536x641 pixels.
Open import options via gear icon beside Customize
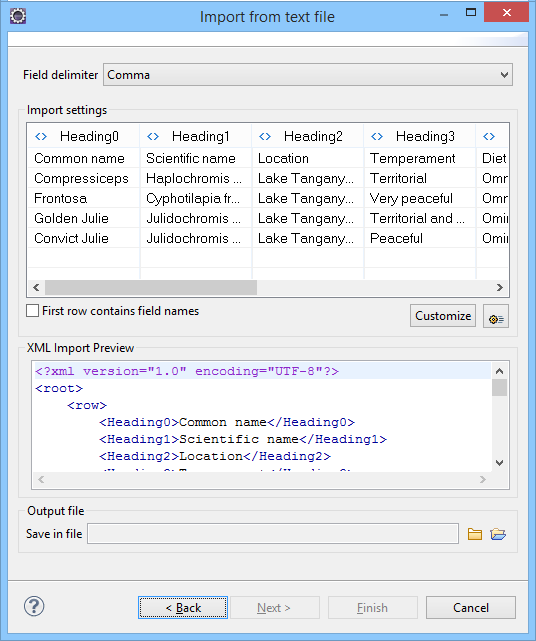click(496, 316)
